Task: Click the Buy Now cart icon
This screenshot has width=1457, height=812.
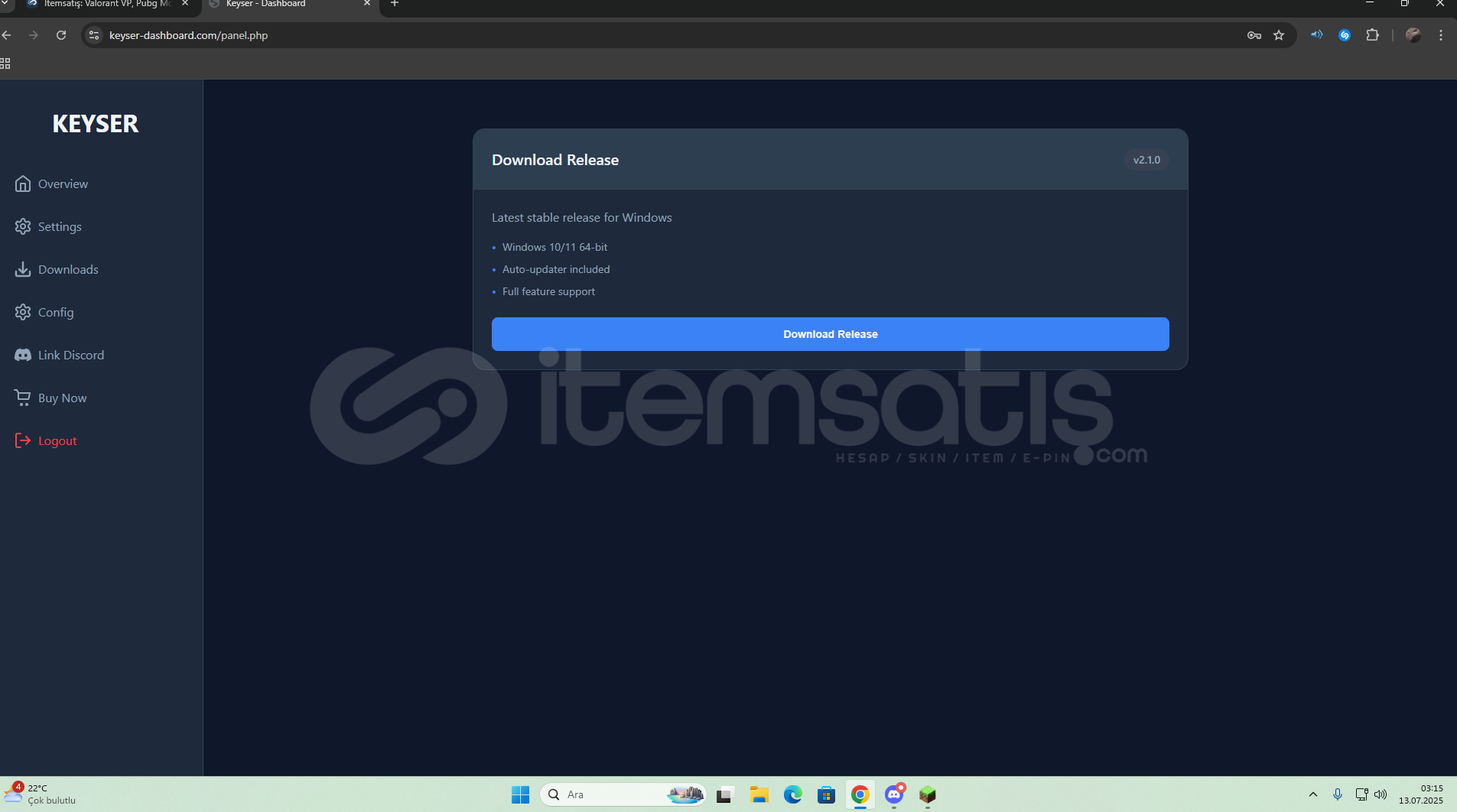Action: pyautogui.click(x=23, y=398)
